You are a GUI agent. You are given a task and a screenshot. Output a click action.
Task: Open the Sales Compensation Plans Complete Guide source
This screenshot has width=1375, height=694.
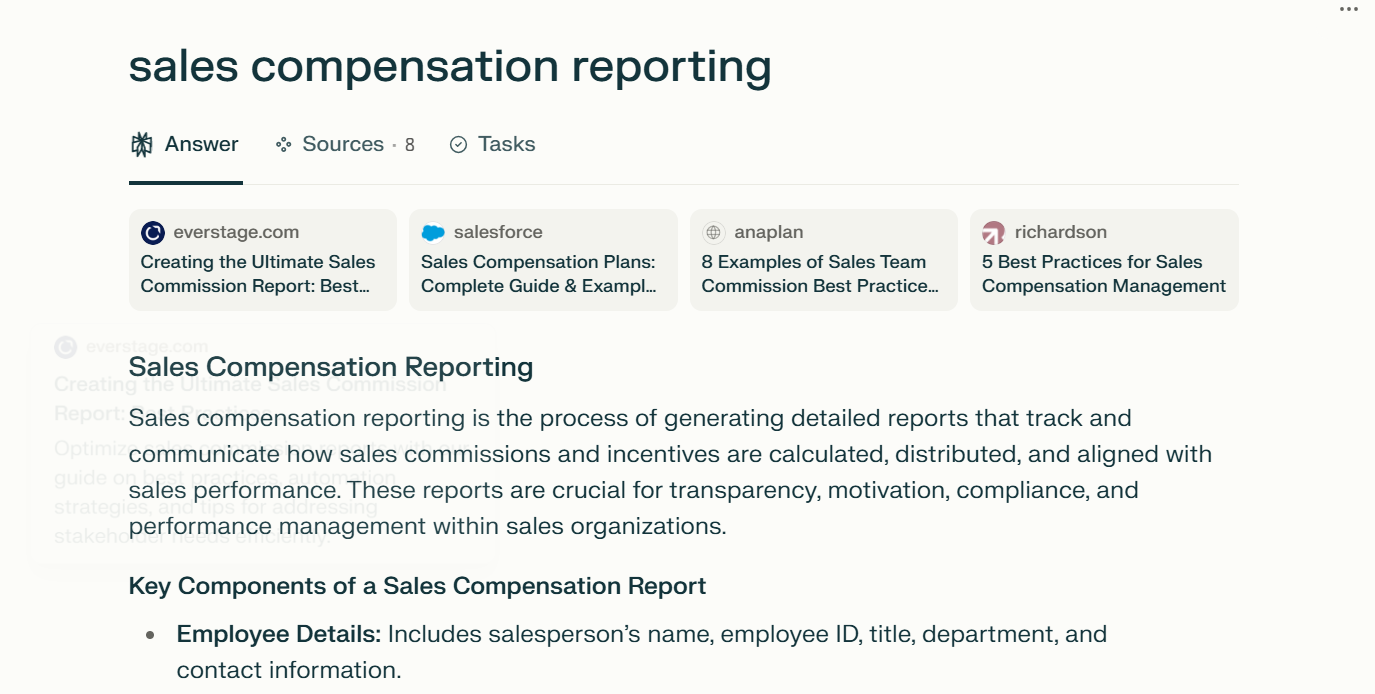coord(542,273)
